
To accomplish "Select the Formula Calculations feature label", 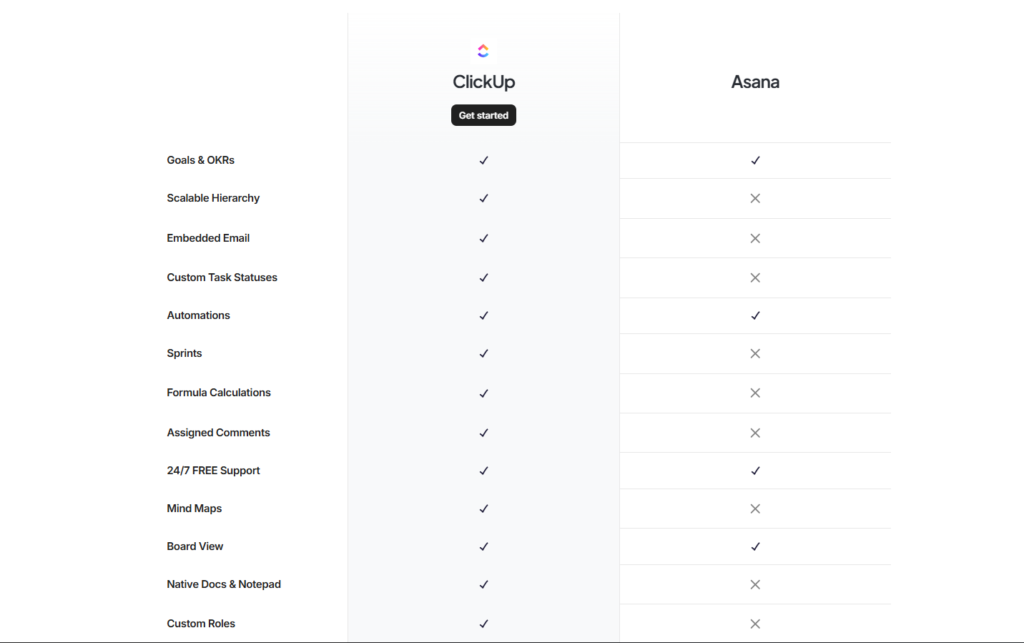I will click(x=218, y=392).
